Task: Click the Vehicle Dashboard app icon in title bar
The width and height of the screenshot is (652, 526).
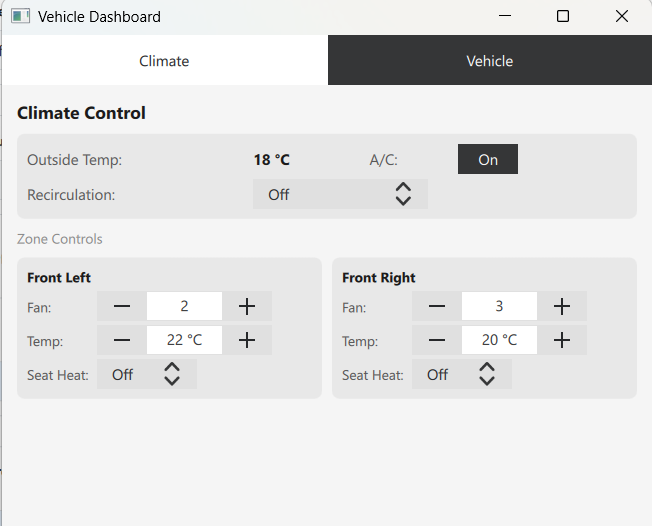Action: [x=20, y=16]
